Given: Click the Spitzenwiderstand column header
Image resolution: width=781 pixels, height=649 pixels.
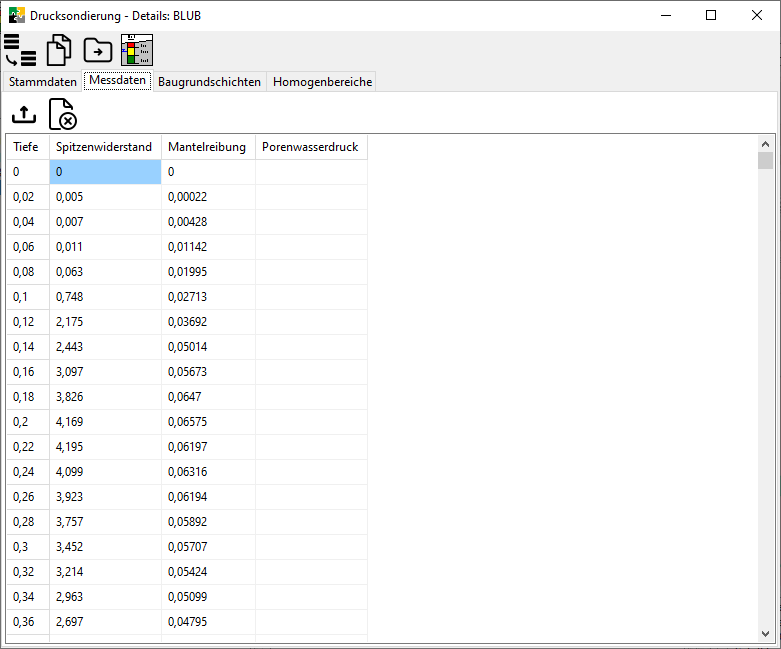Looking at the screenshot, I should point(105,147).
